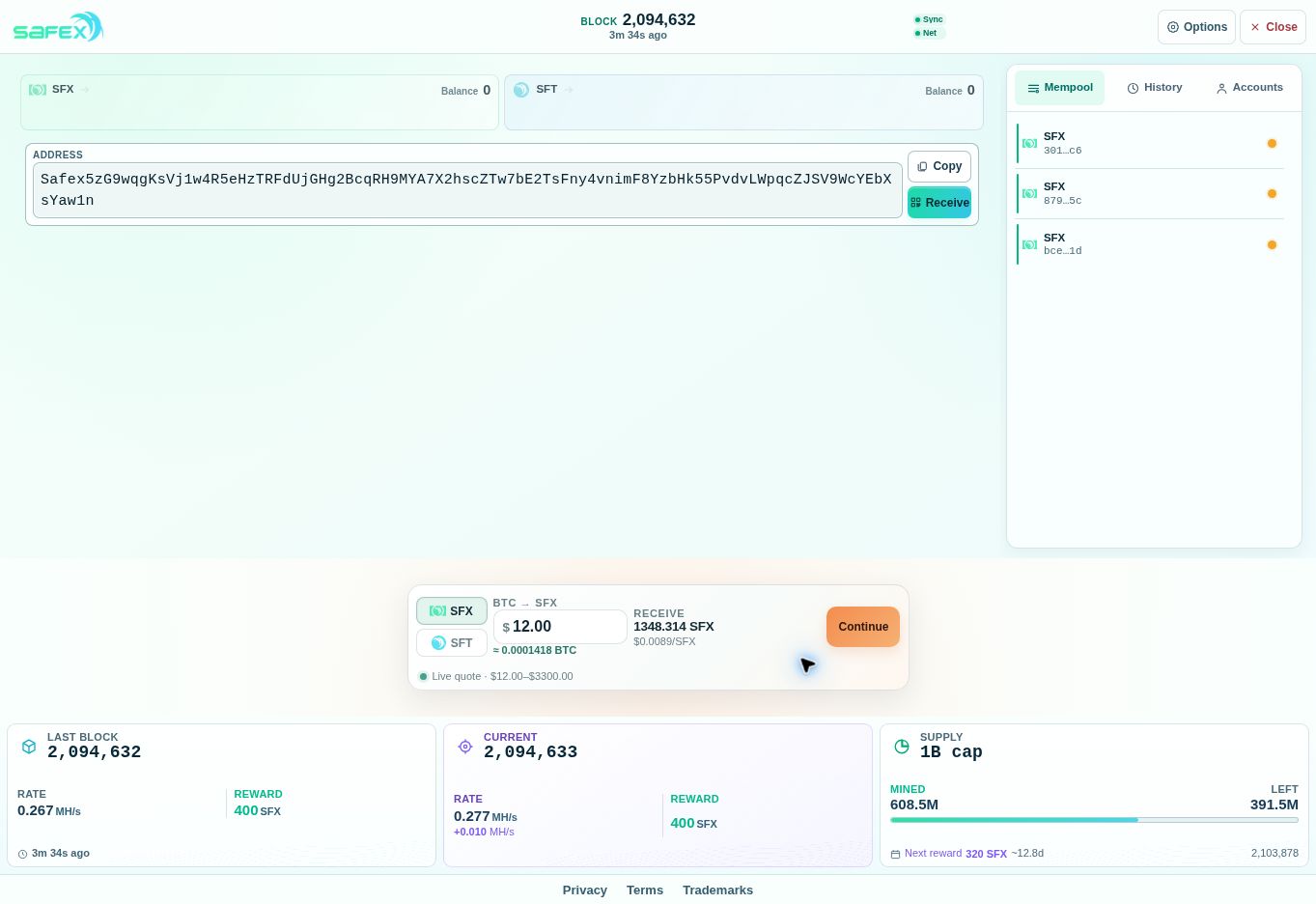Open the Trademarks link
Viewport: 1316px width, 904px height.
click(717, 890)
